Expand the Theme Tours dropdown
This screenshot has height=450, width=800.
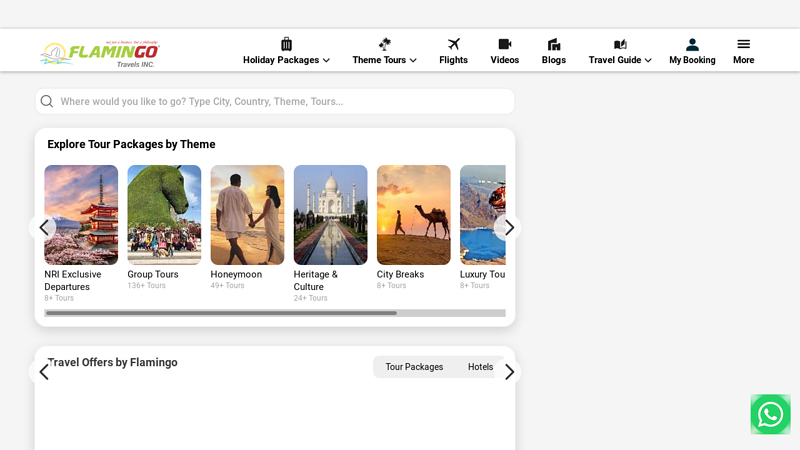point(384,60)
